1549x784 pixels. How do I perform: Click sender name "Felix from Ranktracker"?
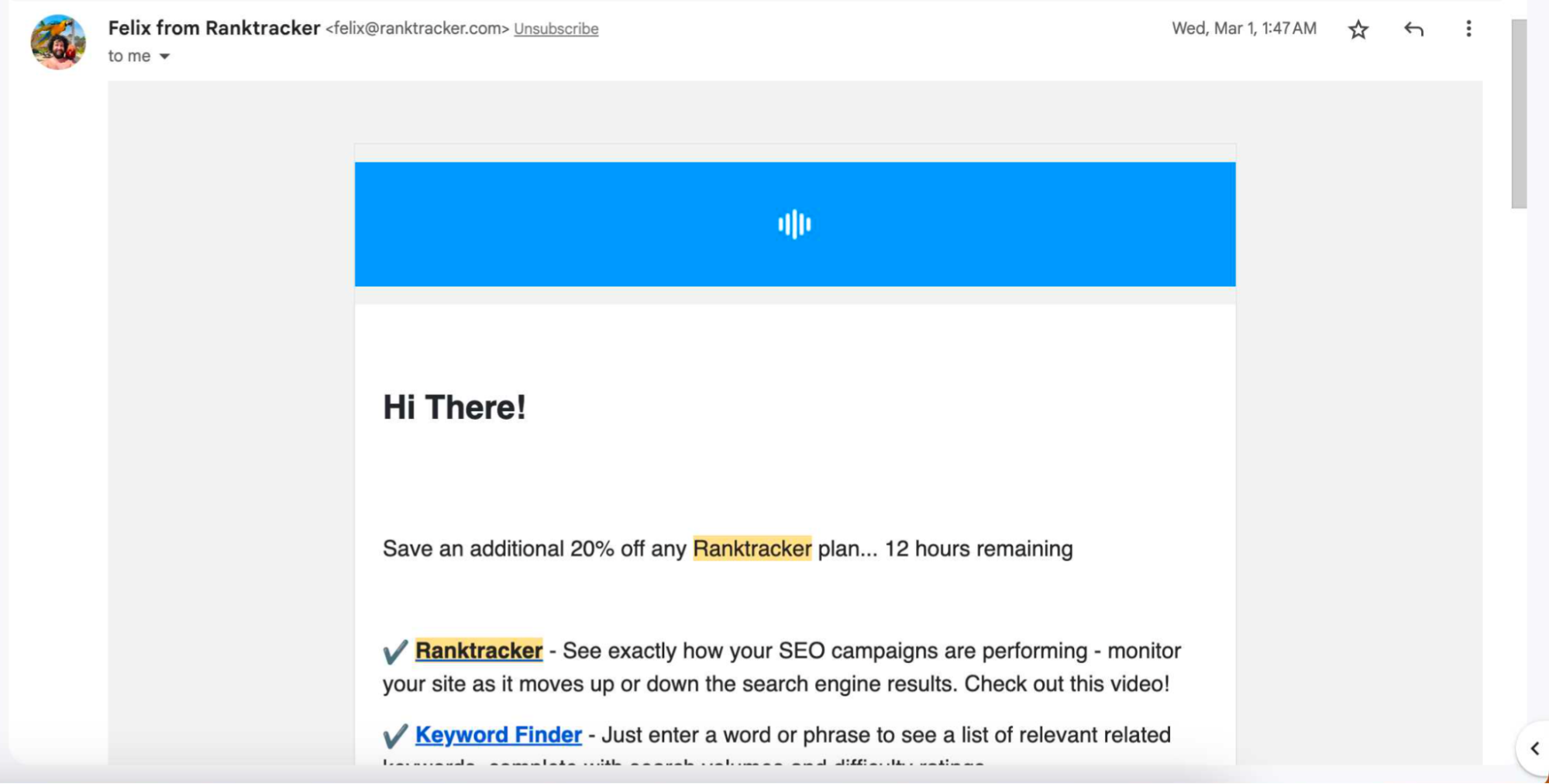[x=214, y=28]
